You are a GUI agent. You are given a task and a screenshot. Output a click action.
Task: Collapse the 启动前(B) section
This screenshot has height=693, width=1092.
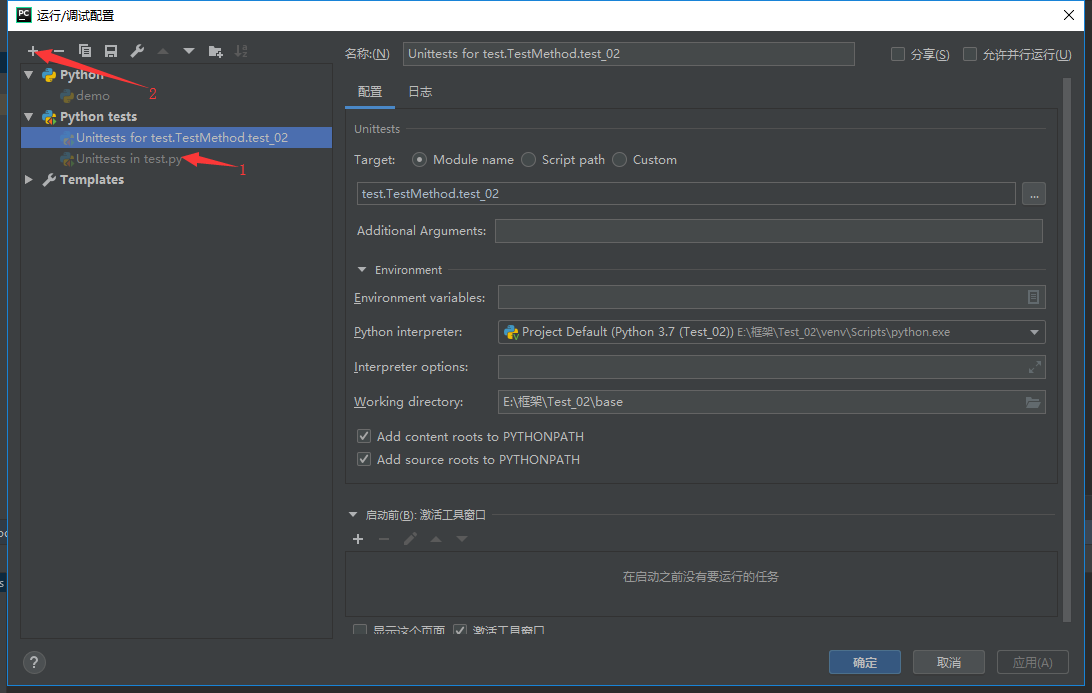[x=353, y=515]
